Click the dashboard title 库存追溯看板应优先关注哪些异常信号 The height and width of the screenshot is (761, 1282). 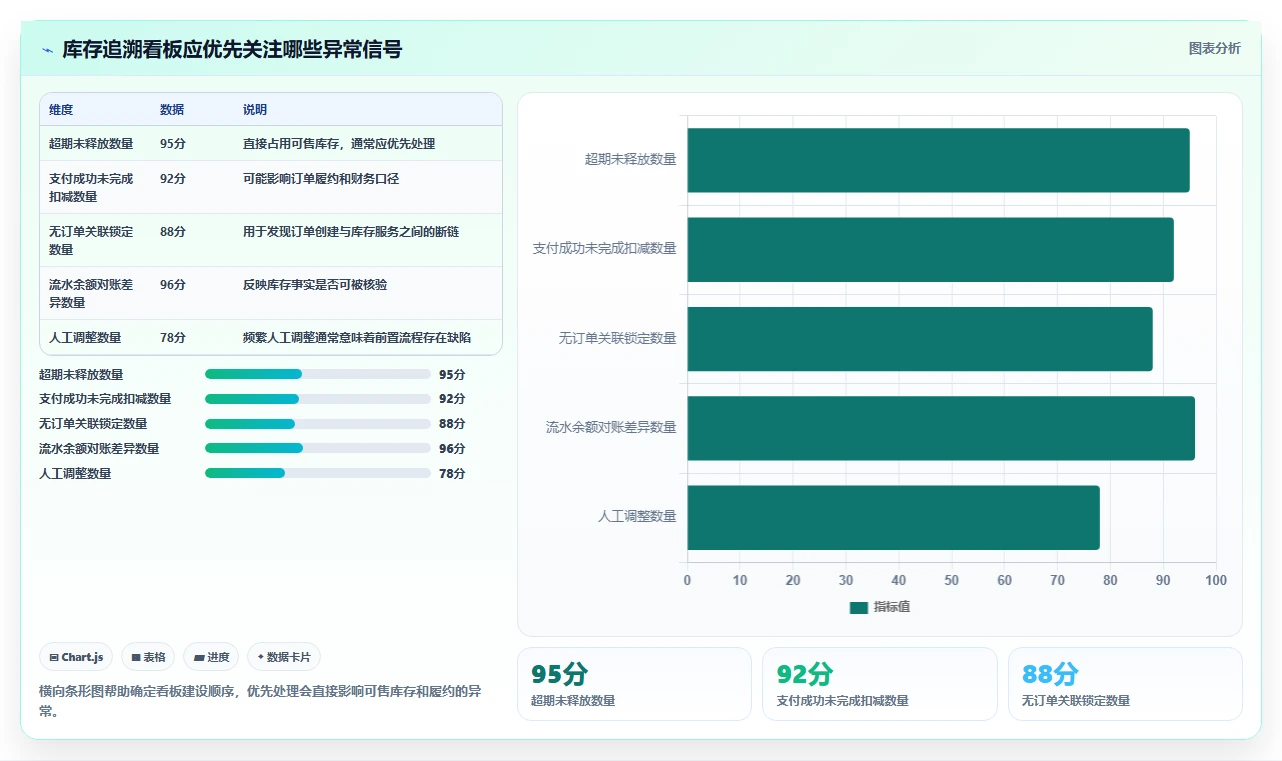point(232,50)
